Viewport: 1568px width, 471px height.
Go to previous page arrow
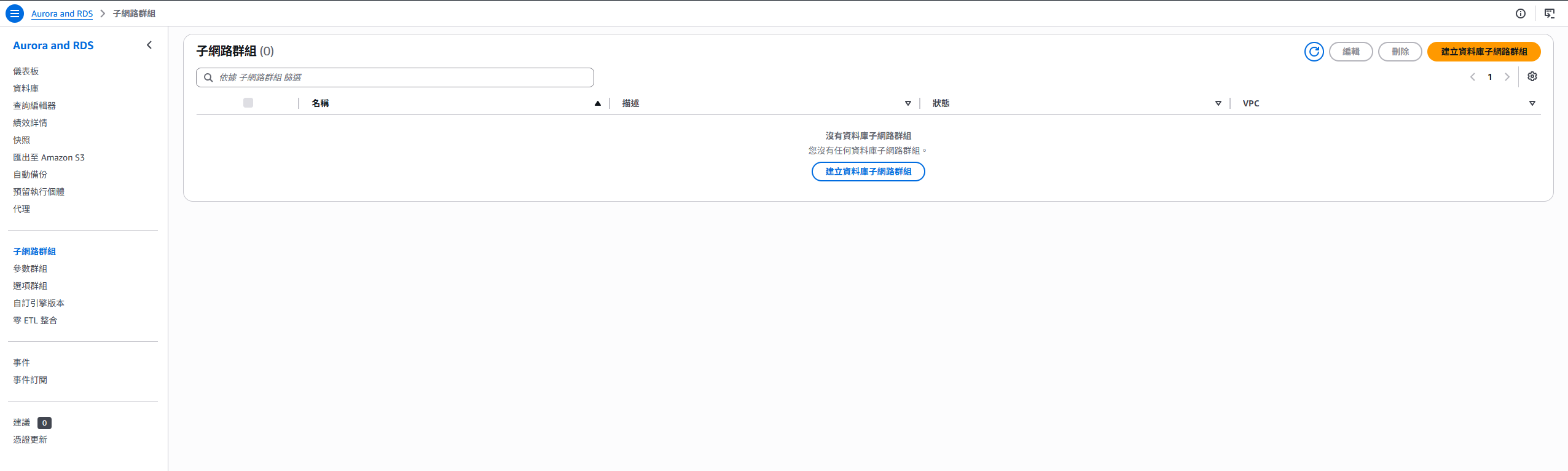tap(1473, 77)
